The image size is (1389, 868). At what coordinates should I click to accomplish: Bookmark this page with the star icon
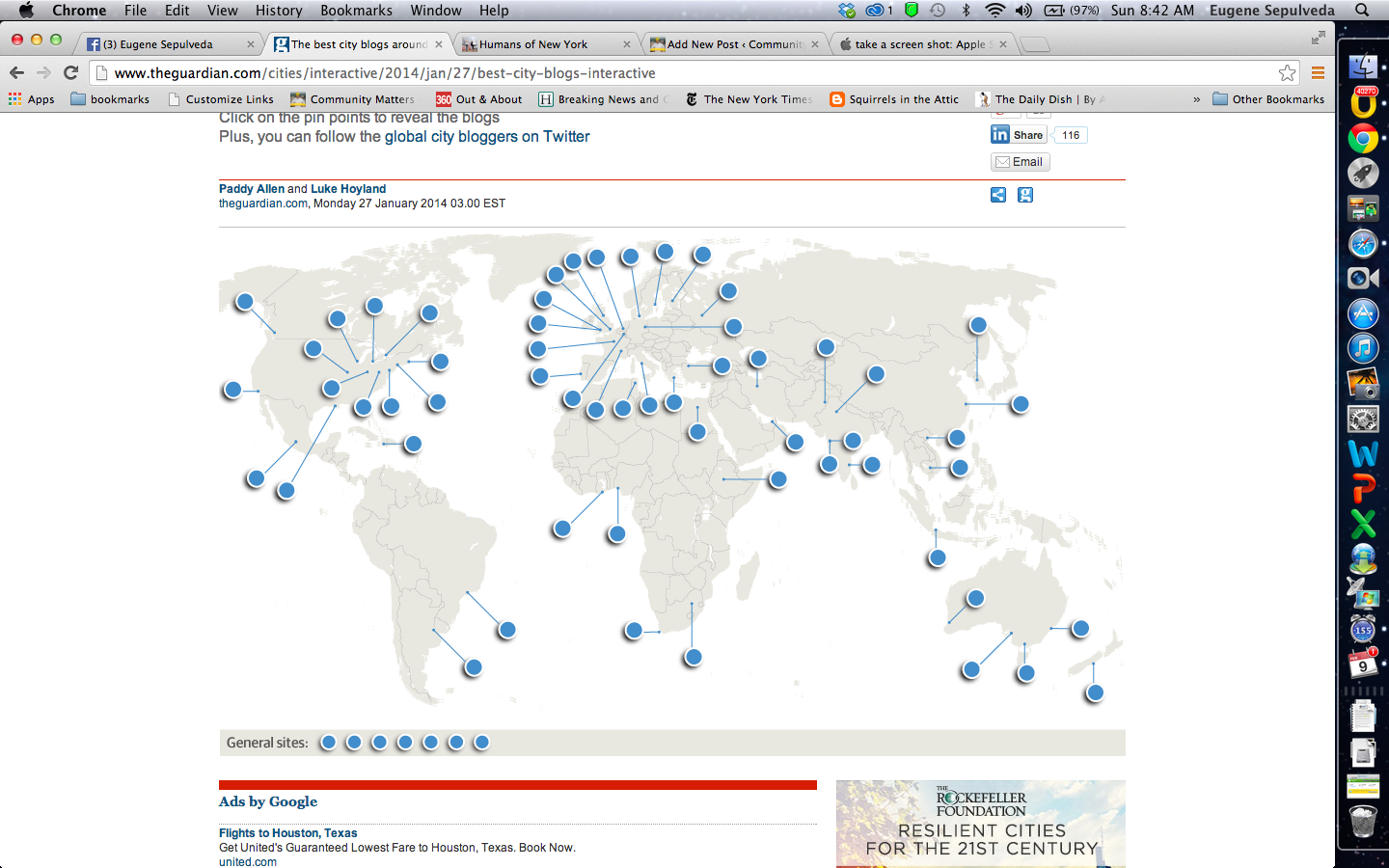[1287, 73]
